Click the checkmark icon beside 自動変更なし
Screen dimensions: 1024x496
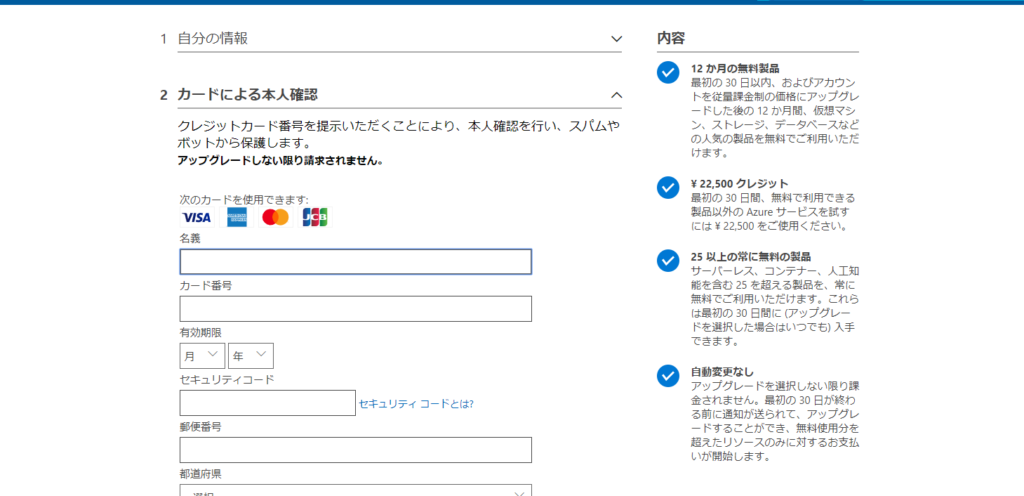pyautogui.click(x=668, y=376)
